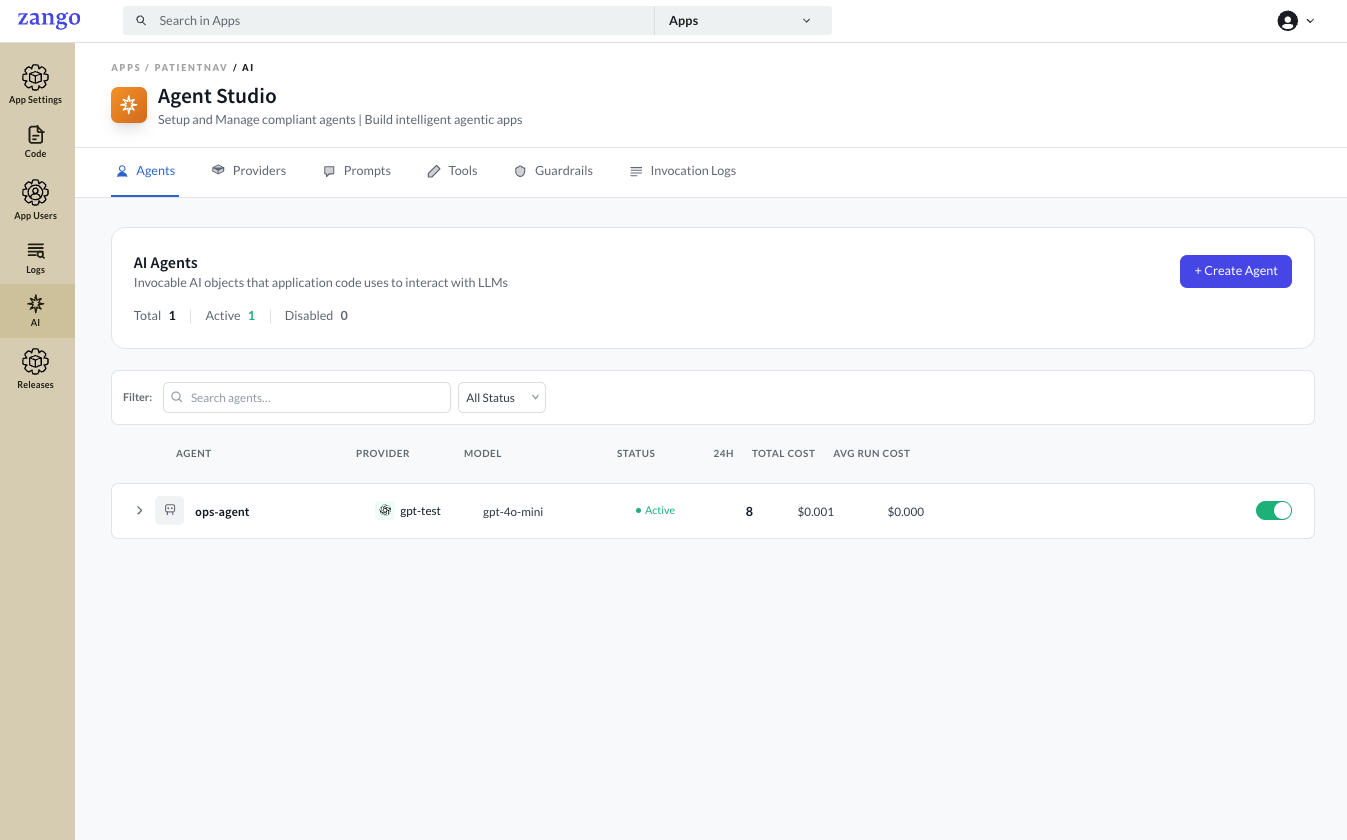Go to App Users in sidebar
The image size is (1347, 840).
[x=36, y=200]
